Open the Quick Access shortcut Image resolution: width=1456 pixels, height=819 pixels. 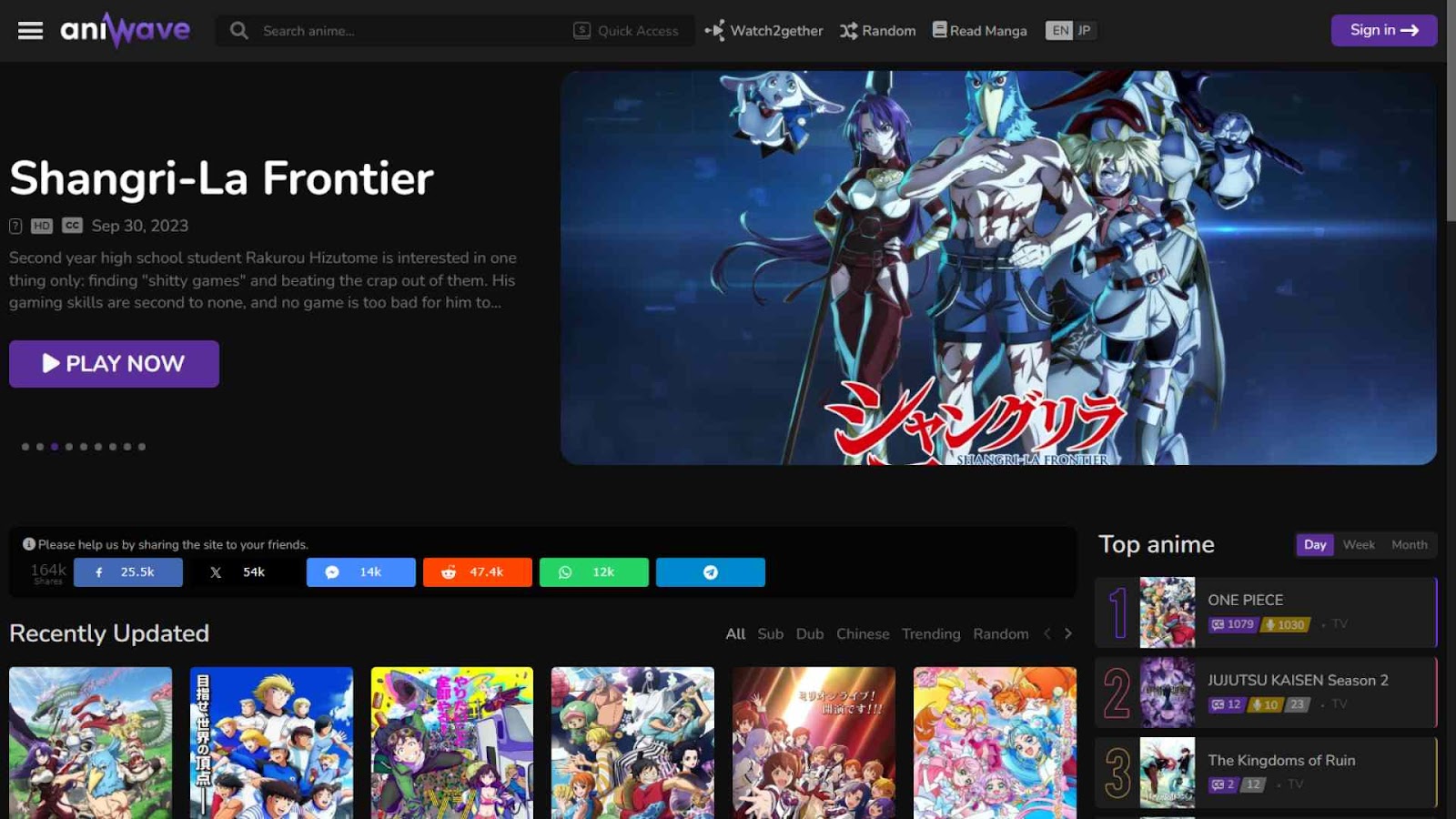[x=626, y=31]
